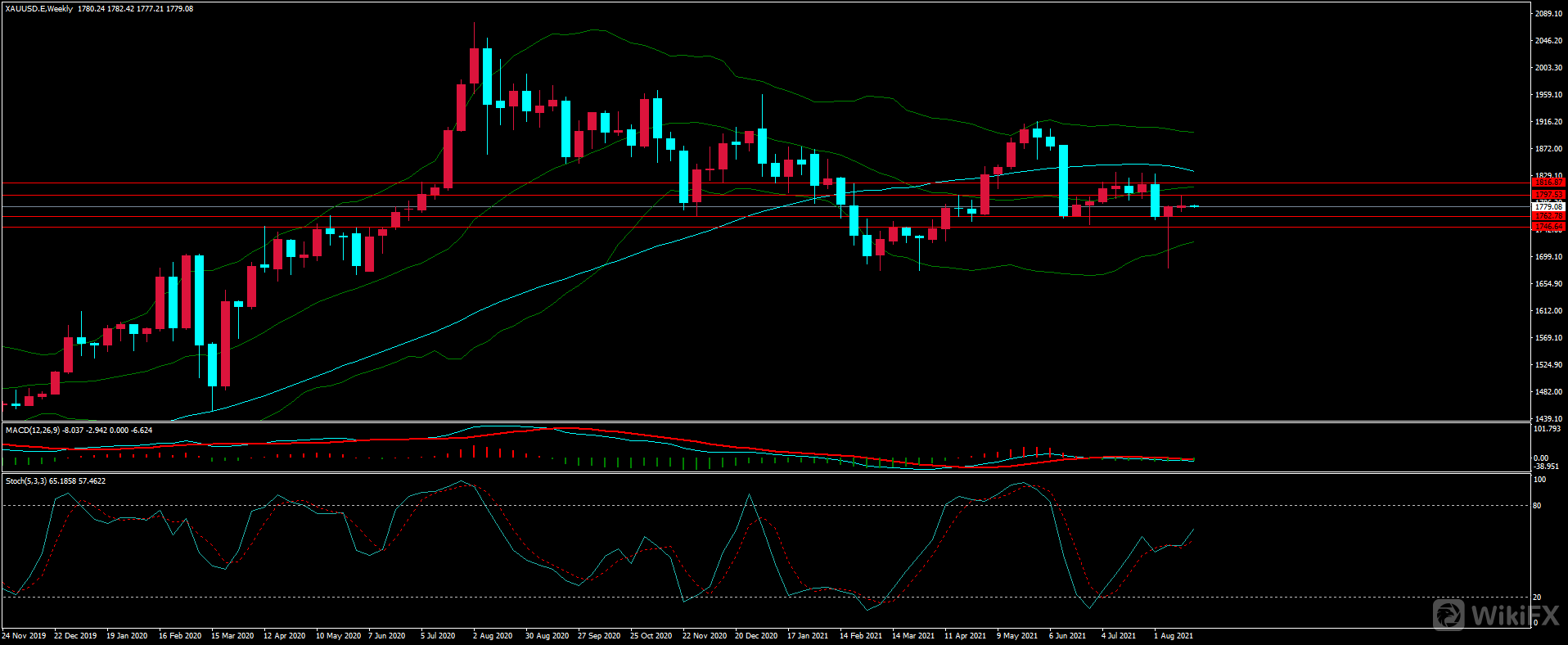Click the 17 Jan 2021 date label
Viewport: 1568px width, 645px height.
(x=807, y=636)
